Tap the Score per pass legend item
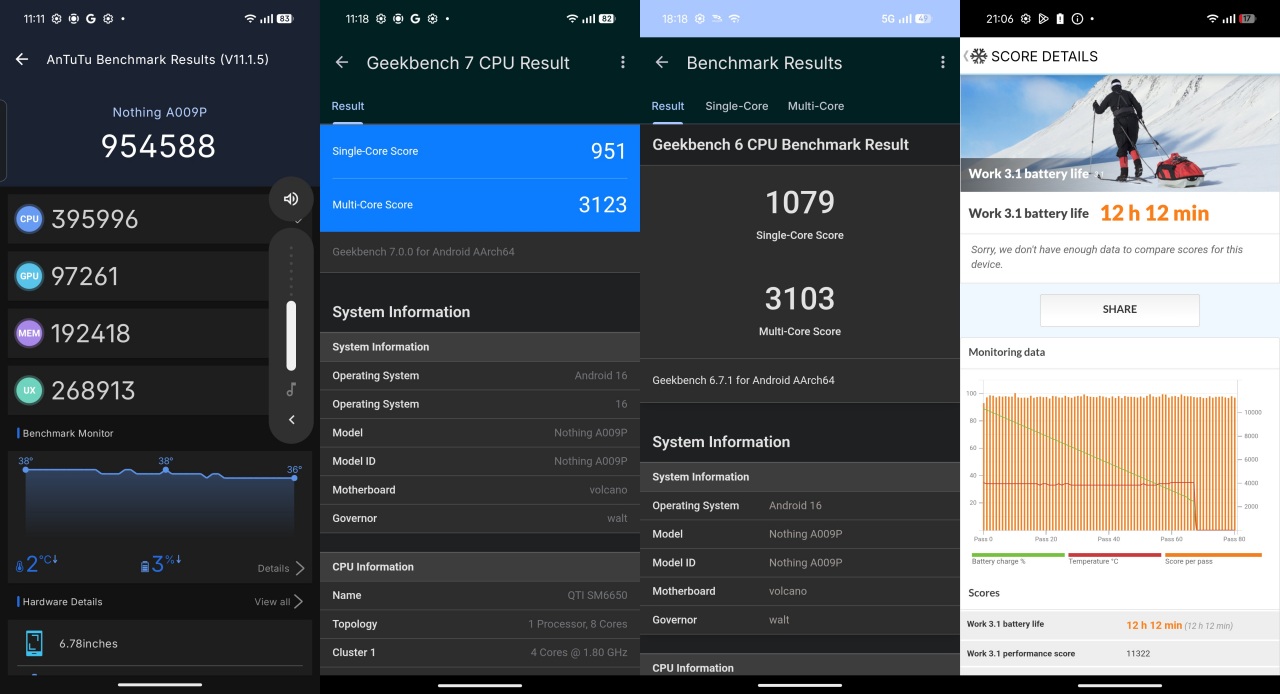Image resolution: width=1280 pixels, height=694 pixels. [1213, 558]
